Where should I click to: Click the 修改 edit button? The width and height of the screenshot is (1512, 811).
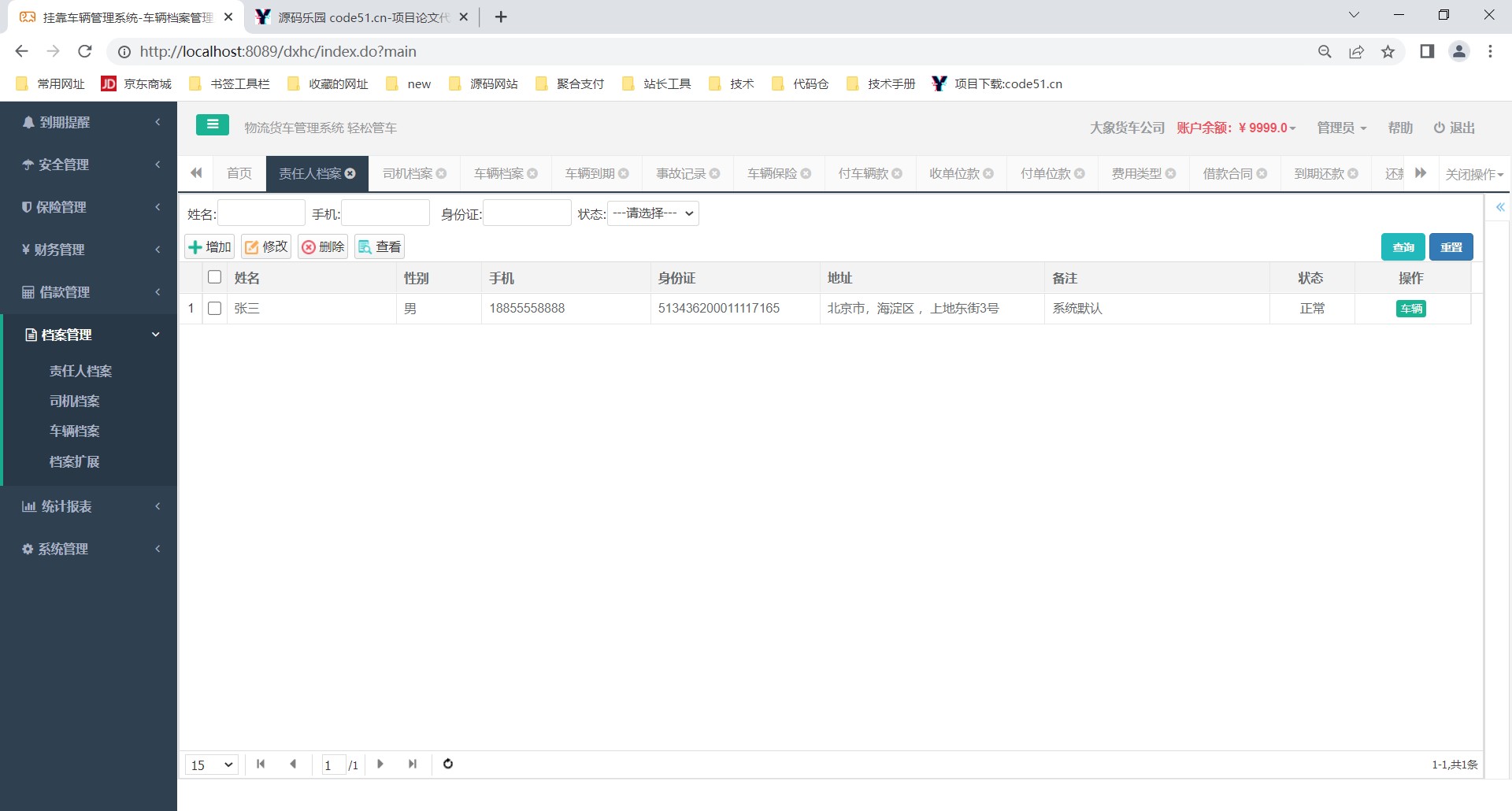click(x=266, y=247)
